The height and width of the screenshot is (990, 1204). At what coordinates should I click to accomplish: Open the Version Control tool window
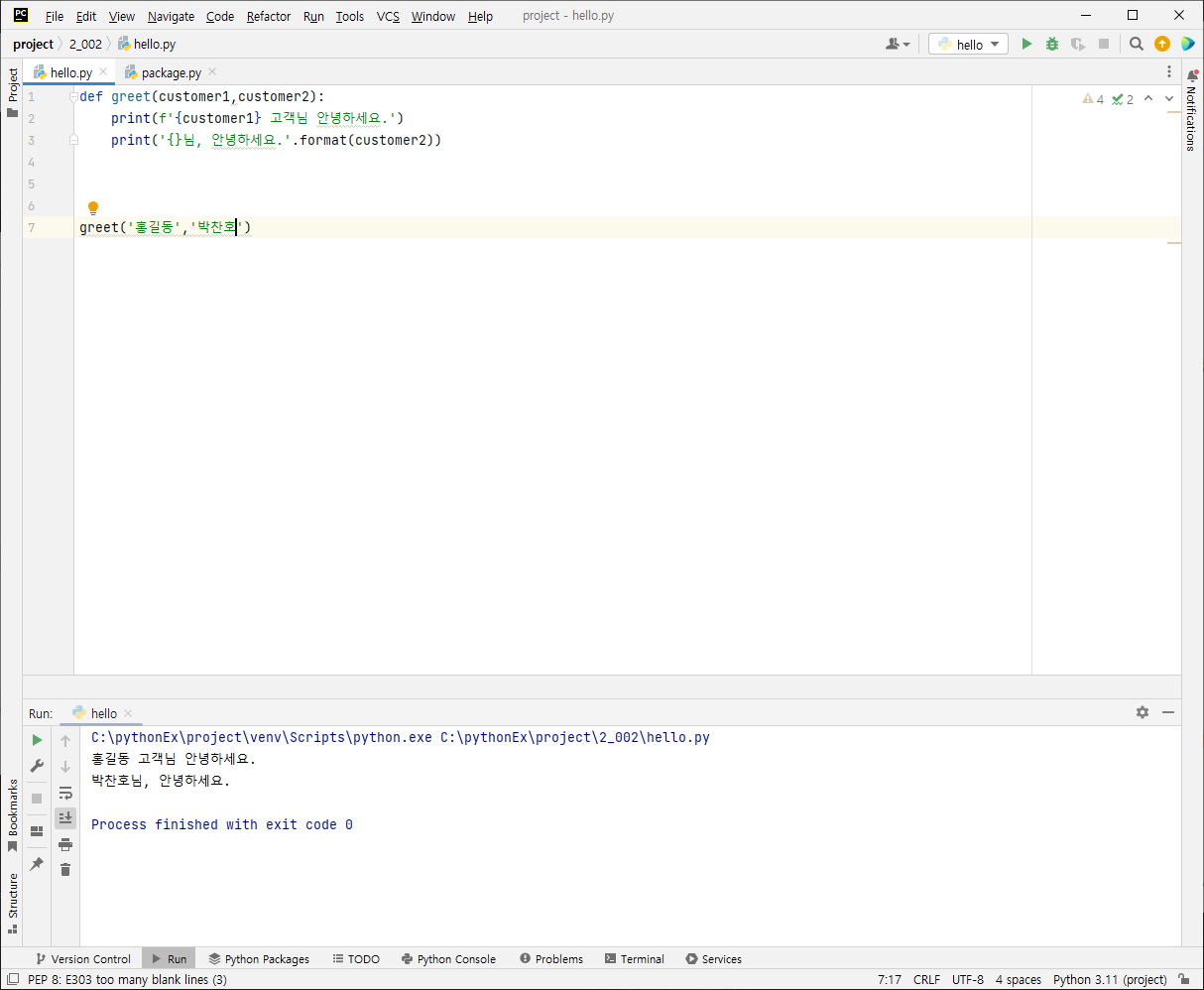[82, 958]
